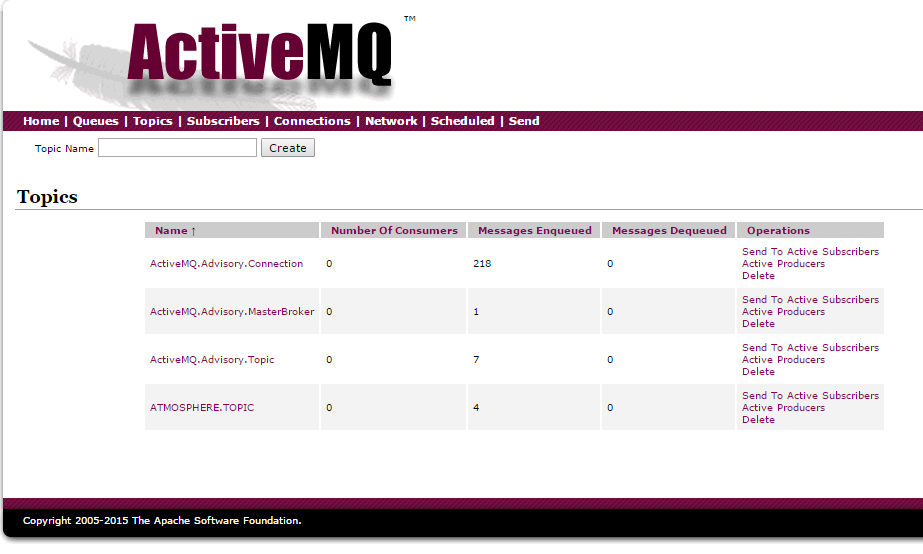Send To Active Subscribers for ATMOSPHERE.TOPIC
Screen dimensions: 923x554
coord(810,395)
